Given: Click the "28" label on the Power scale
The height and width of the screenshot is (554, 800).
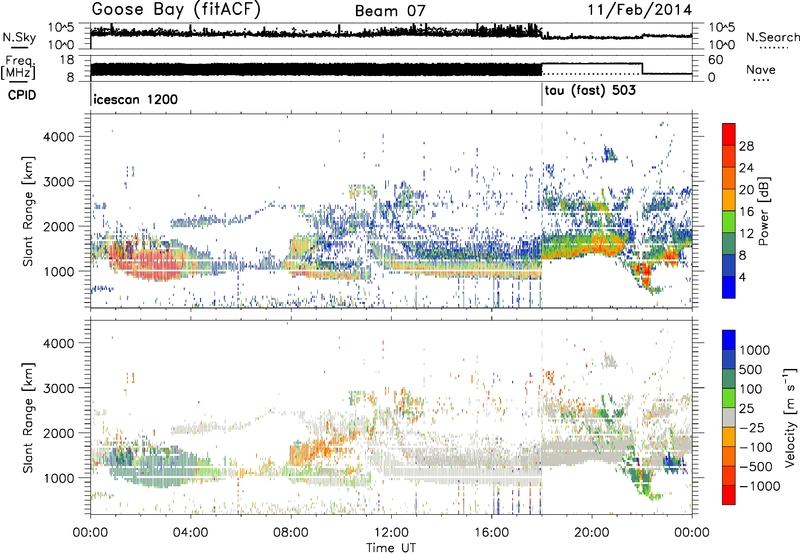Looking at the screenshot, I should (x=746, y=146).
